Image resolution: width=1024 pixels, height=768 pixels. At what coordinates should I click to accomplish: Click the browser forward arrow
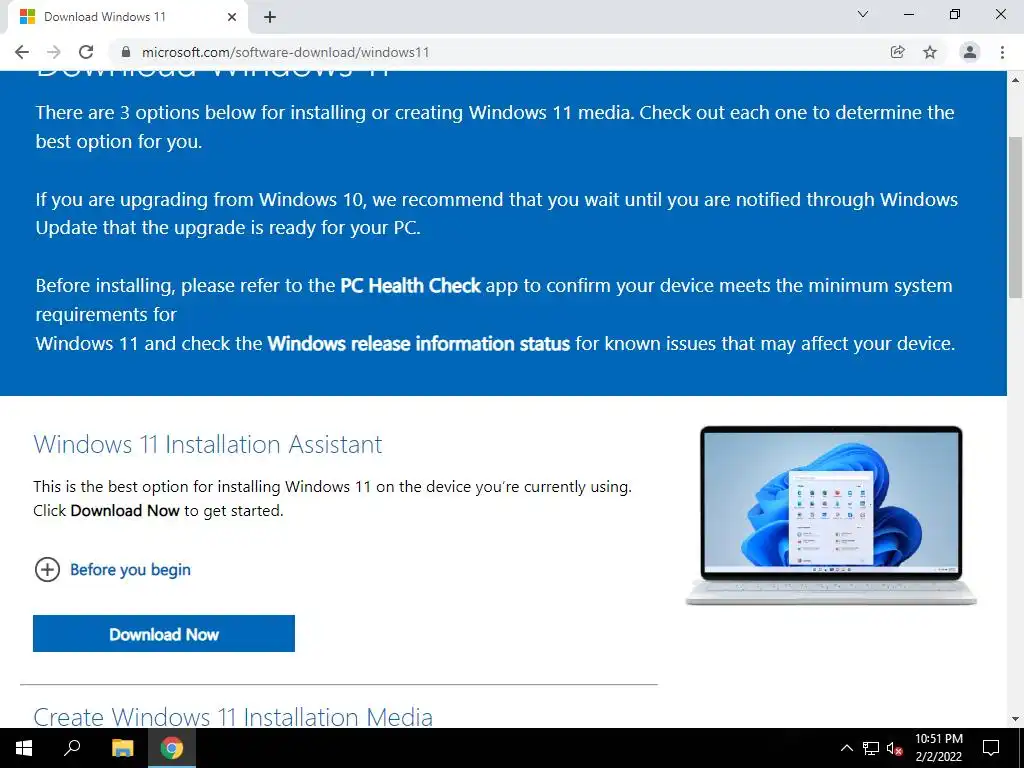click(x=54, y=52)
